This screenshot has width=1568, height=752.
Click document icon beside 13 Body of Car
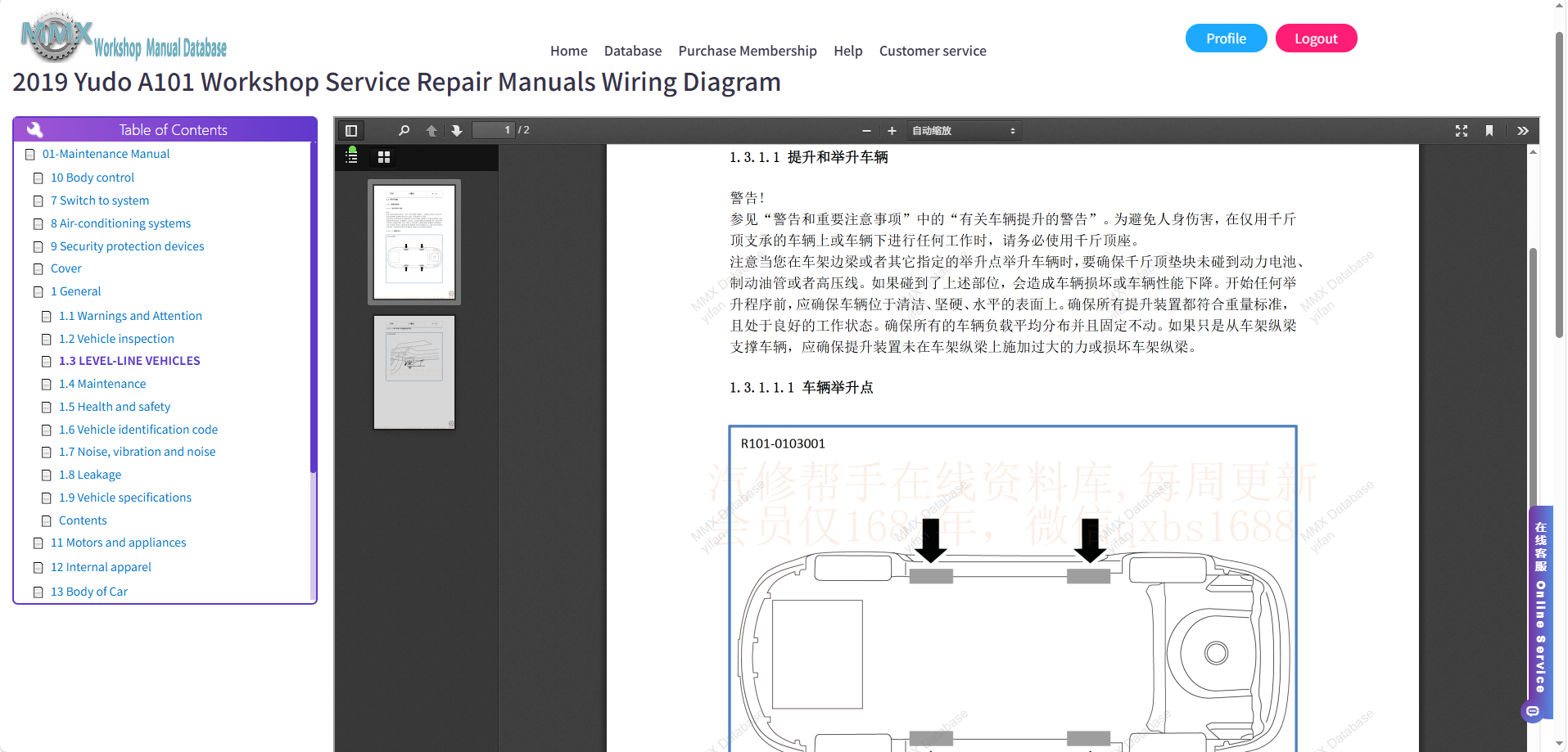(38, 592)
